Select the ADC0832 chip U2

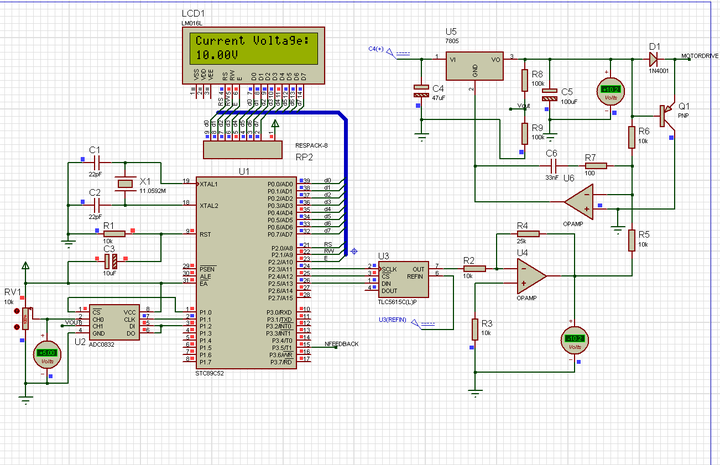(114, 322)
